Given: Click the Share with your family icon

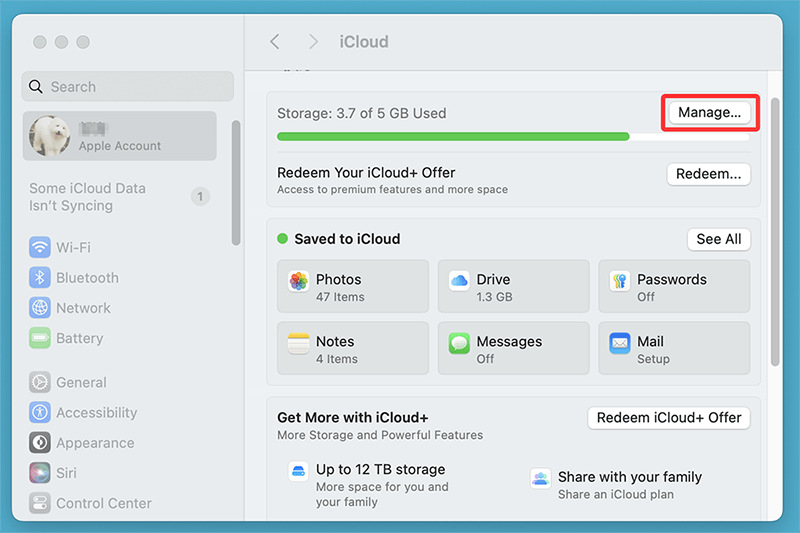Looking at the screenshot, I should [540, 478].
